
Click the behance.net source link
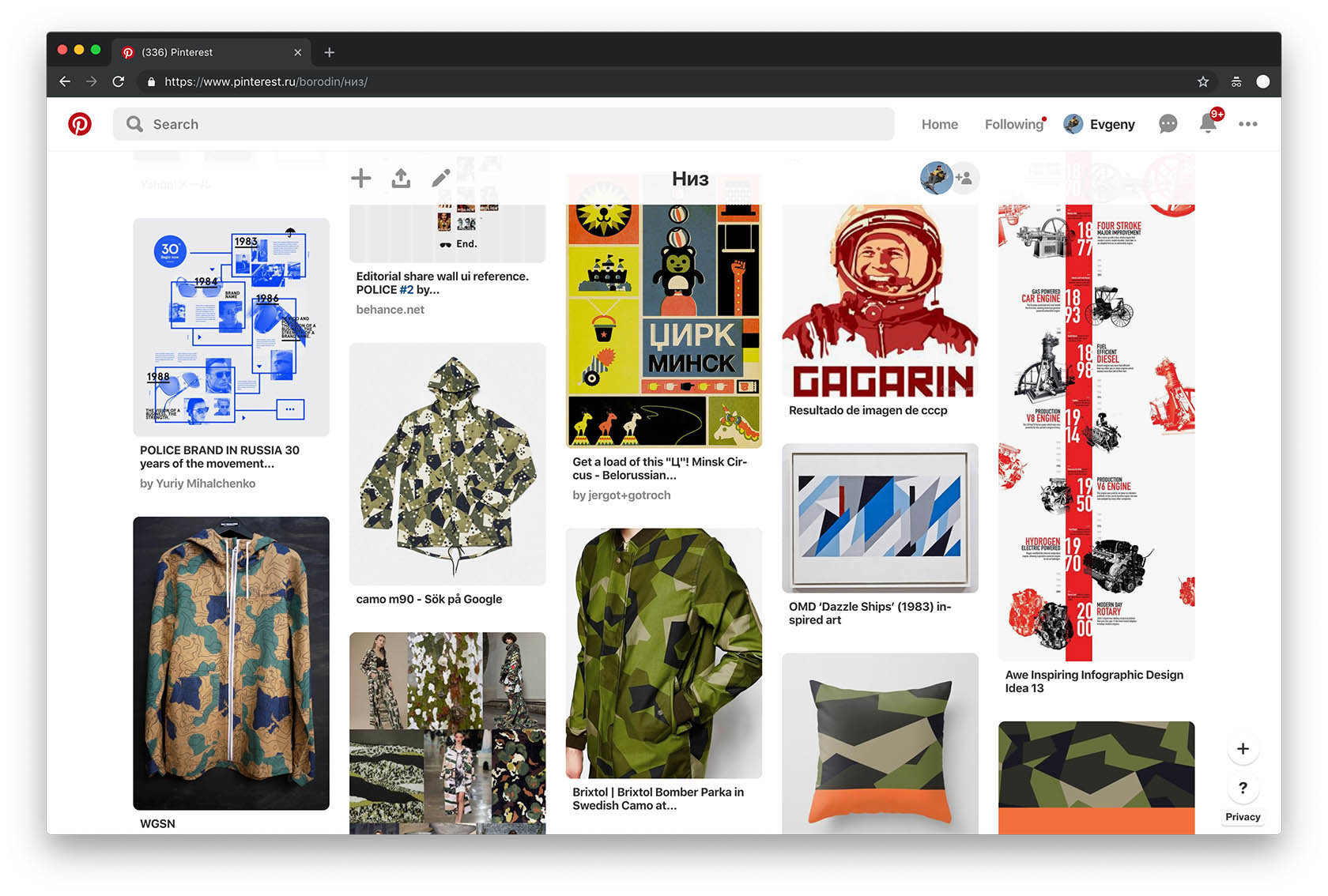(390, 310)
